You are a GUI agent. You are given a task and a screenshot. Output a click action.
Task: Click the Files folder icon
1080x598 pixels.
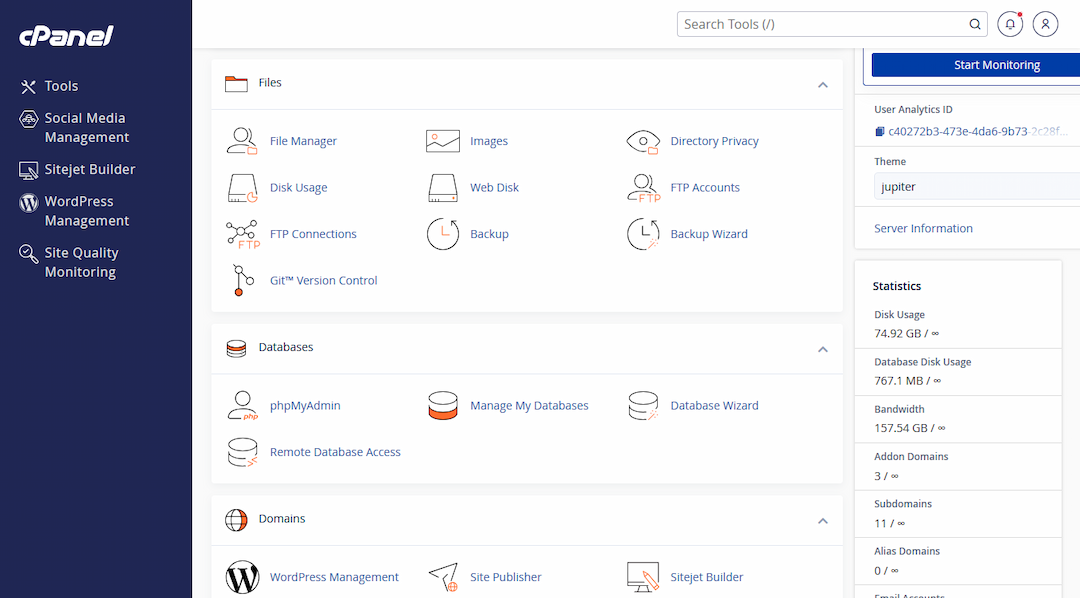[236, 83]
